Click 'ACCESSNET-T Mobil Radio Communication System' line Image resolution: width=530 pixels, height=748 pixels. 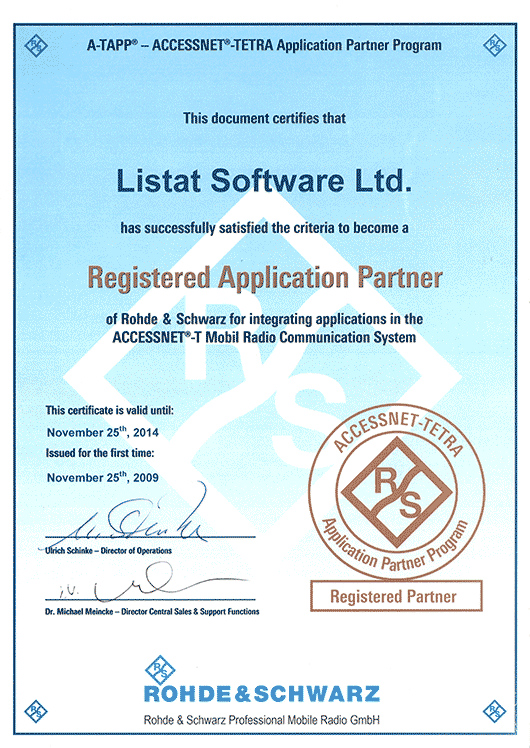(264, 337)
